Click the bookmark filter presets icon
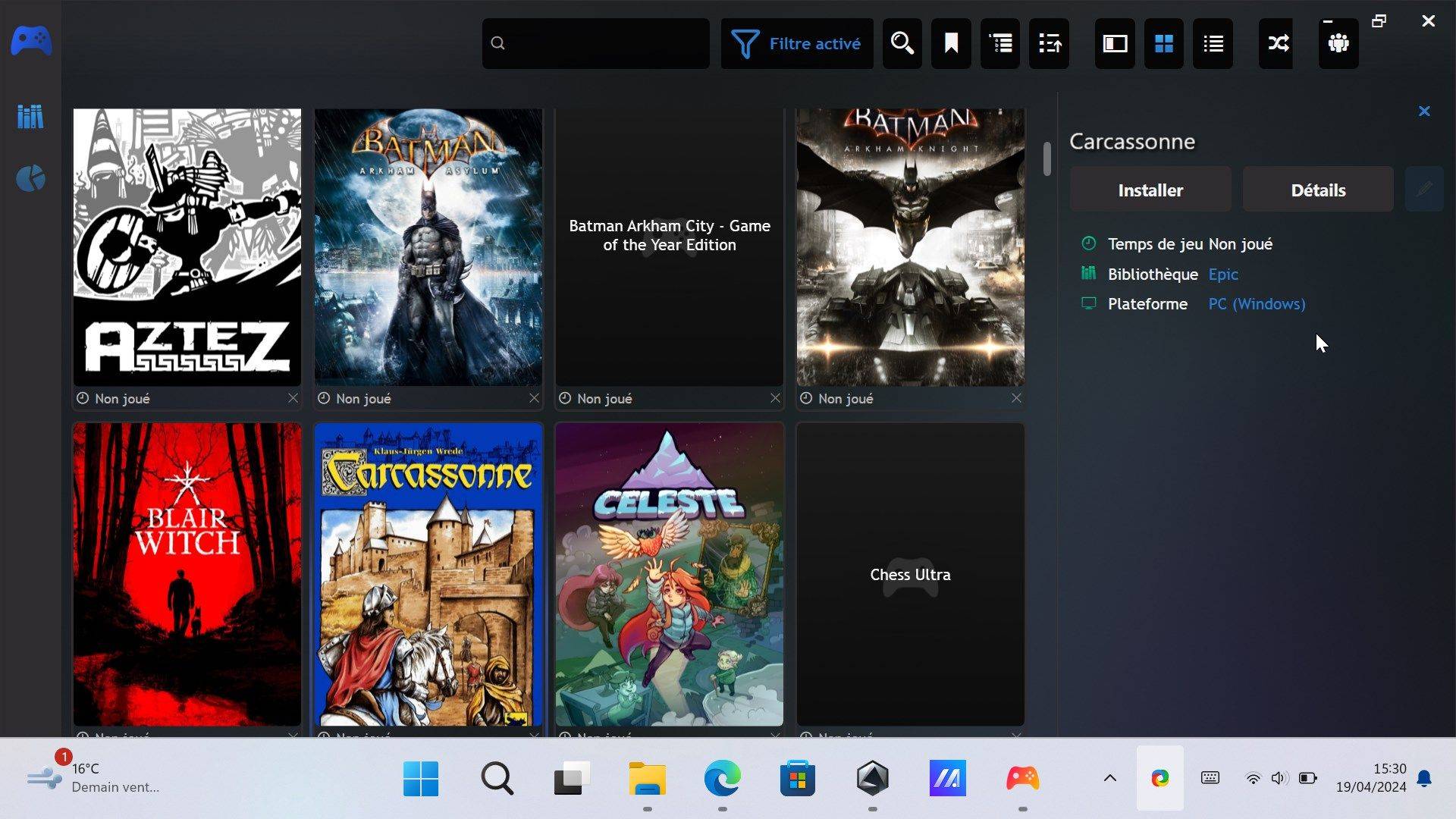1456x819 pixels. (x=951, y=43)
